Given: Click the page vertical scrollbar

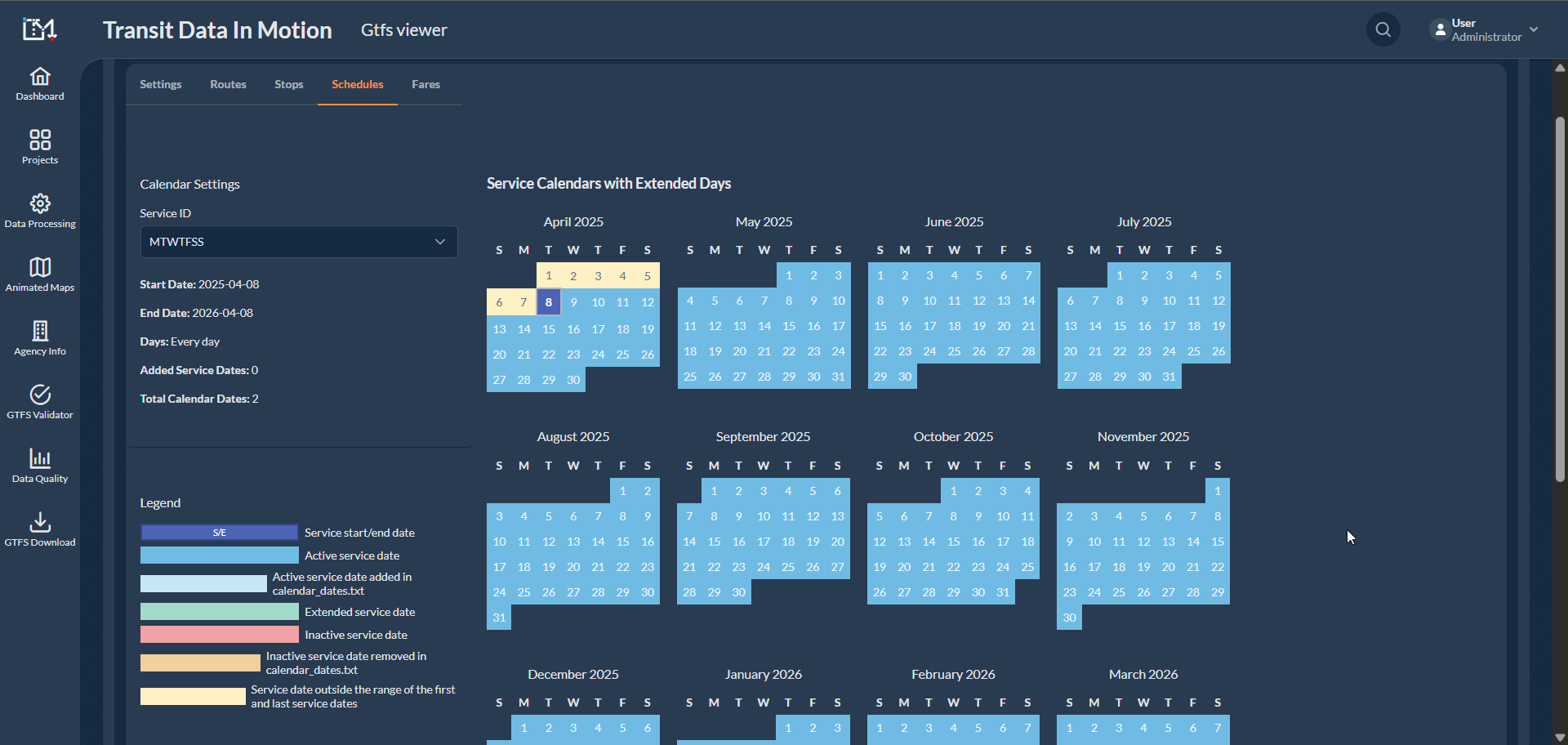Looking at the screenshot, I should tap(1560, 299).
